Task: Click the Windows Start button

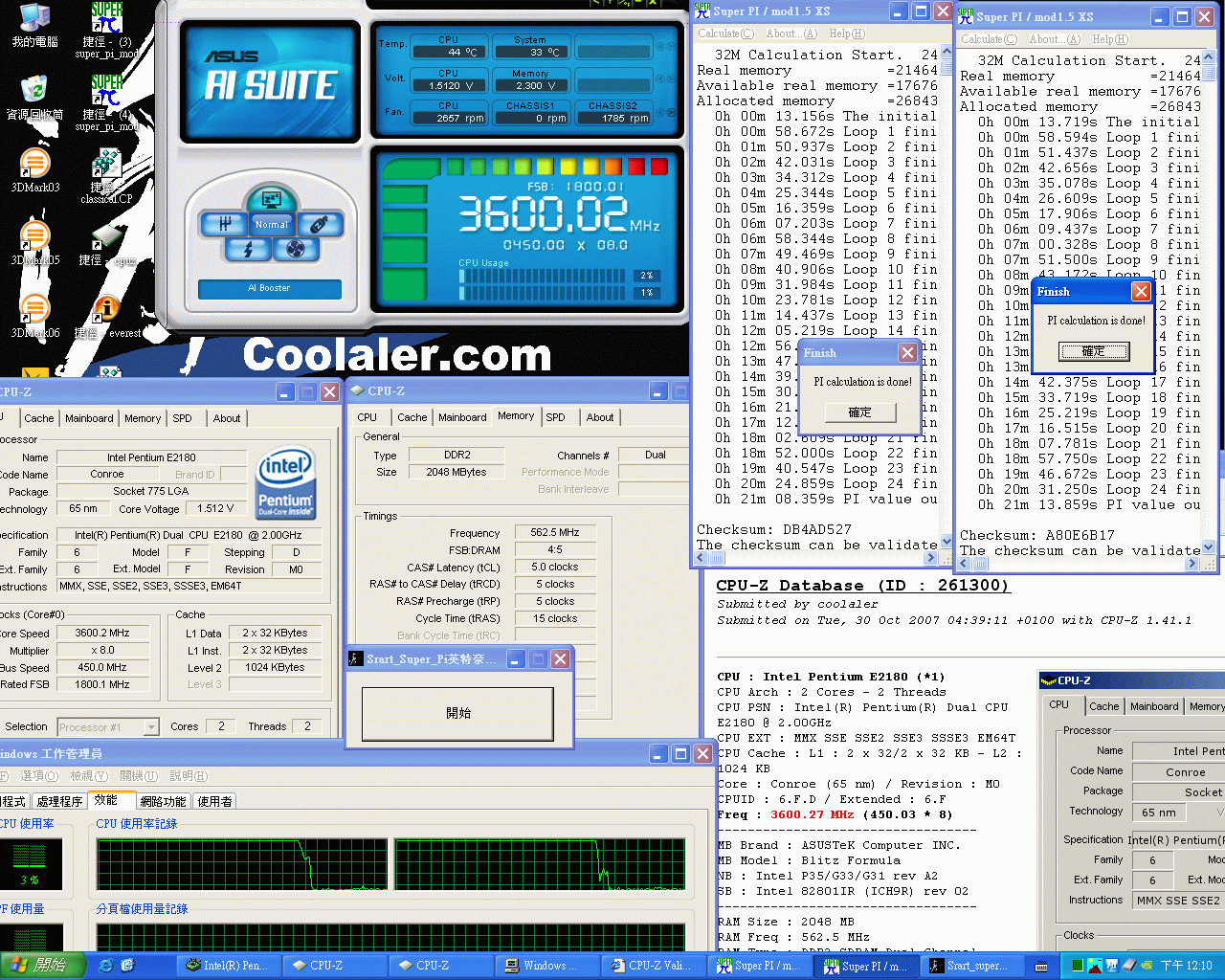Action: coord(42,966)
